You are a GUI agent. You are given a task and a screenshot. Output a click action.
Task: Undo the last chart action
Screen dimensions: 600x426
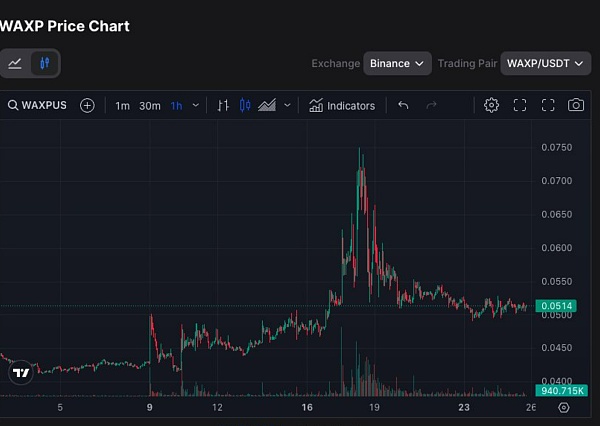click(x=403, y=105)
